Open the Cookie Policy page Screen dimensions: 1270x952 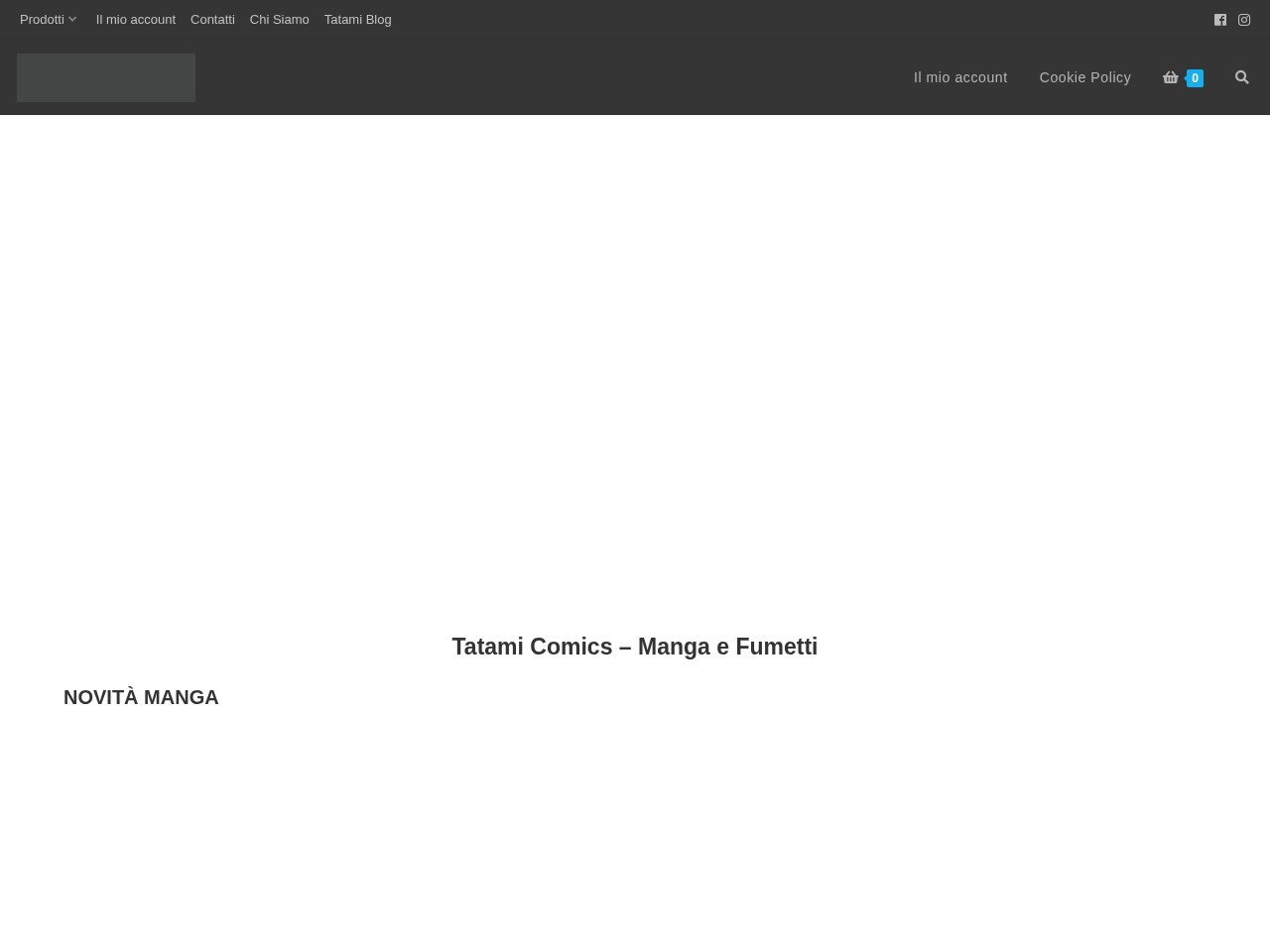tap(1084, 77)
